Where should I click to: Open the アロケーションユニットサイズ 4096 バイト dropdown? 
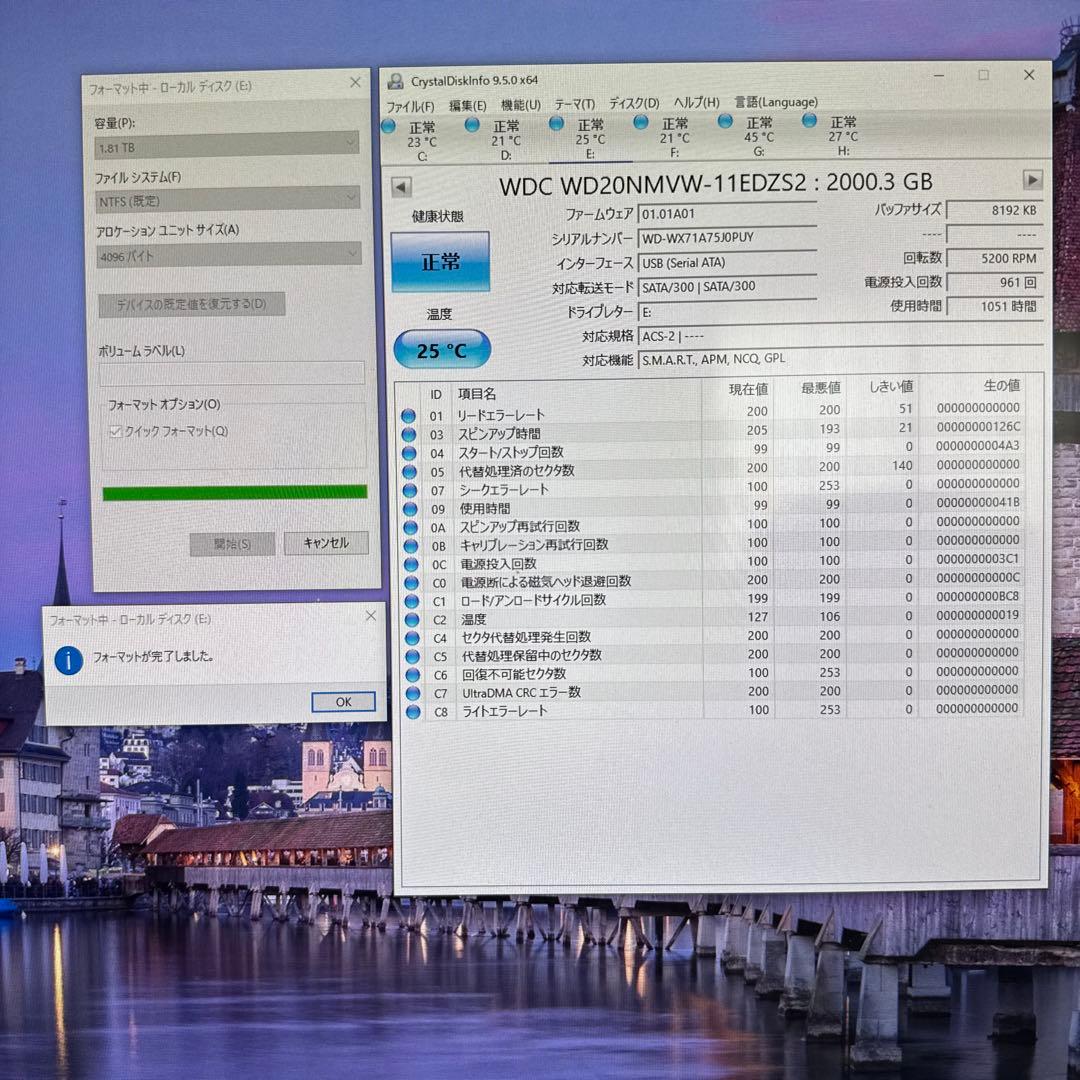229,255
